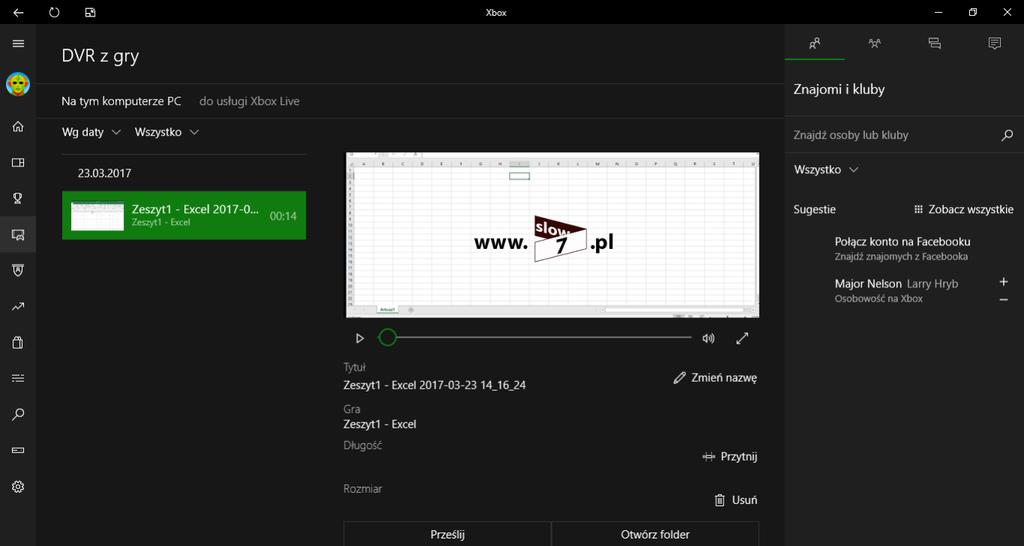Open the list lines icon in sidebar

click(x=18, y=378)
